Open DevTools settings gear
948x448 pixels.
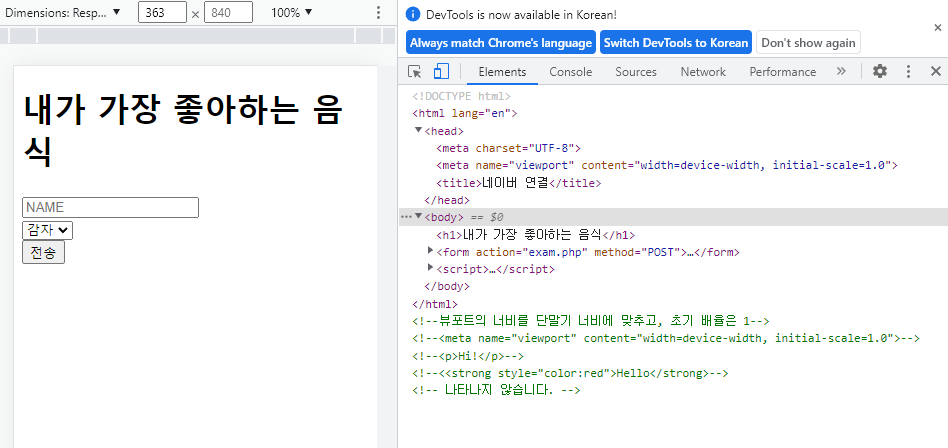[x=880, y=71]
